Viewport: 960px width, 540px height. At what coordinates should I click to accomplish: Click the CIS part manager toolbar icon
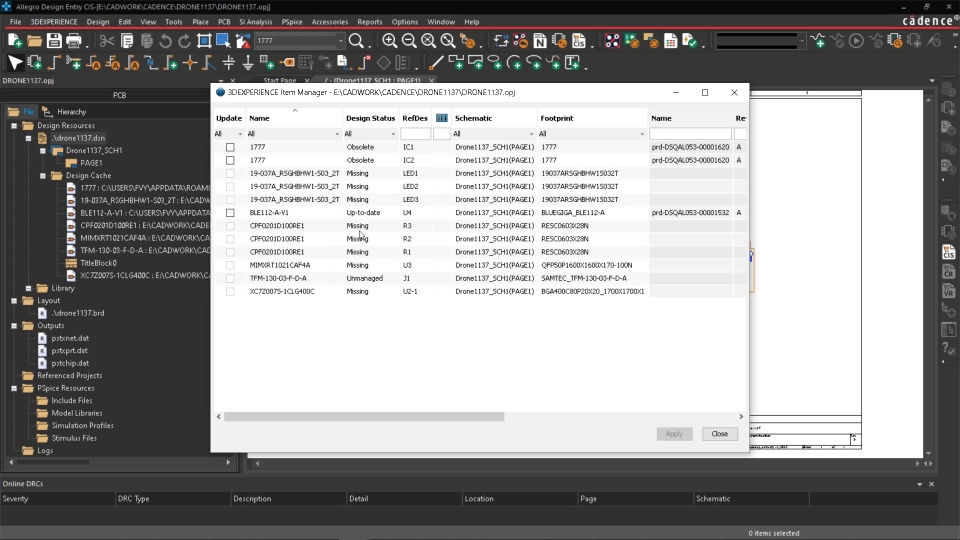coord(579,41)
